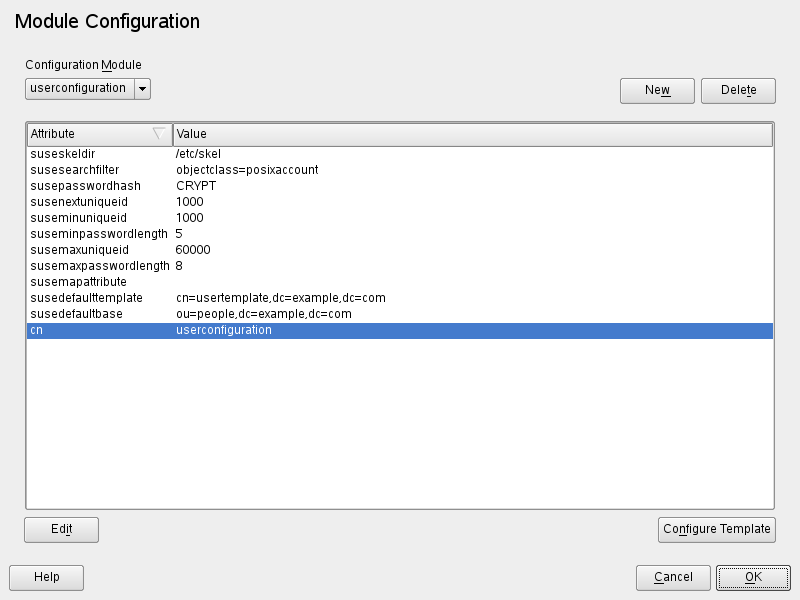Image resolution: width=800 pixels, height=600 pixels.
Task: Open Configure Template
Action: pos(716,529)
